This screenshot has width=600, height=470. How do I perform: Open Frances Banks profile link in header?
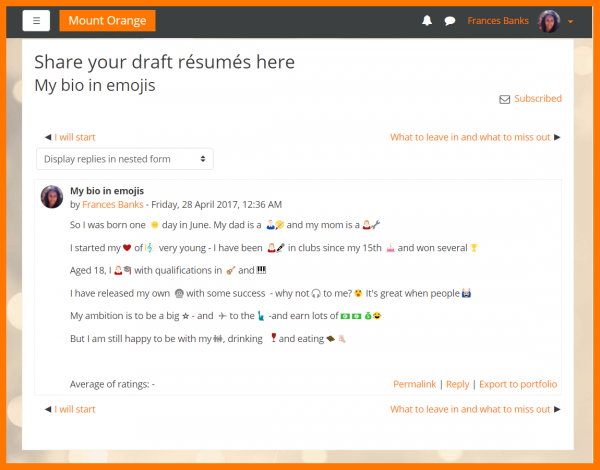point(498,21)
